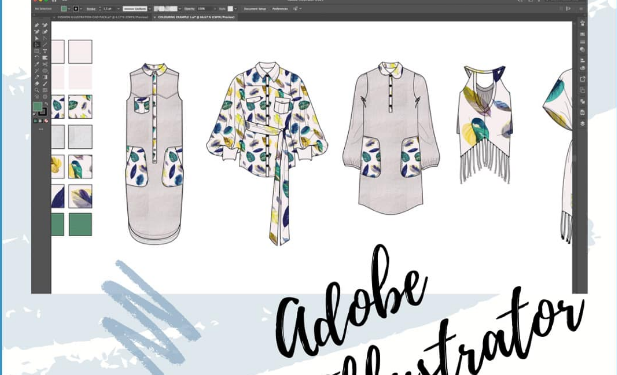The image size is (617, 375).
Task: Open the stroke weight dropdown arrow
Action: point(118,9)
